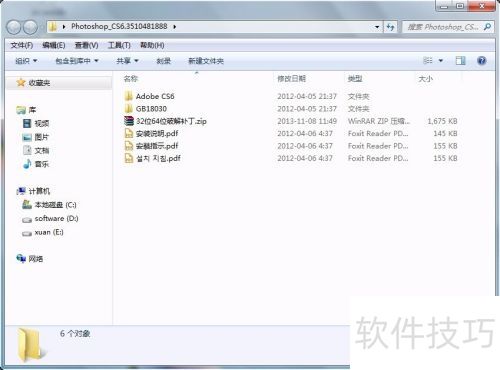Select 收藏夹 Favorites in navigation pane
Image resolution: width=500 pixels, height=370 pixels.
pyautogui.click(x=39, y=83)
